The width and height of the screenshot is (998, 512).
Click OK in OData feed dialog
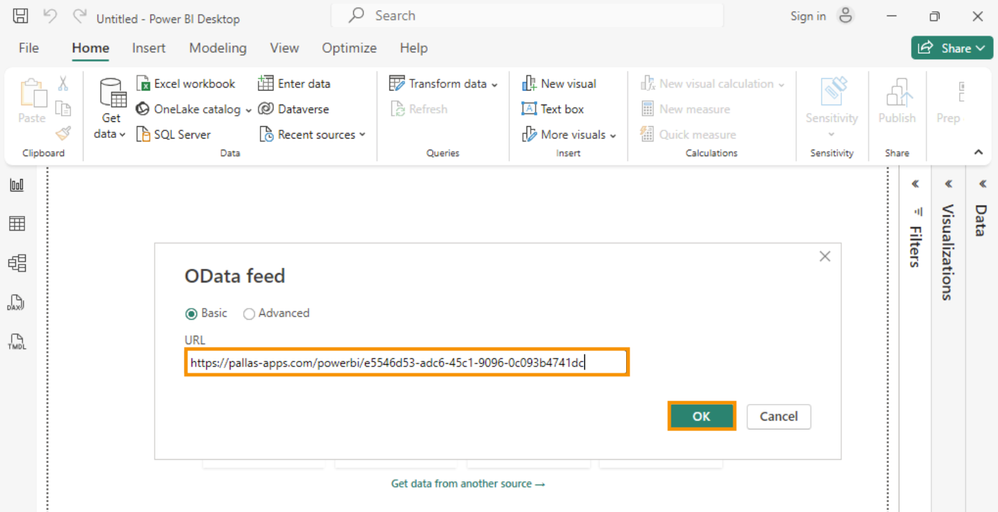701,416
